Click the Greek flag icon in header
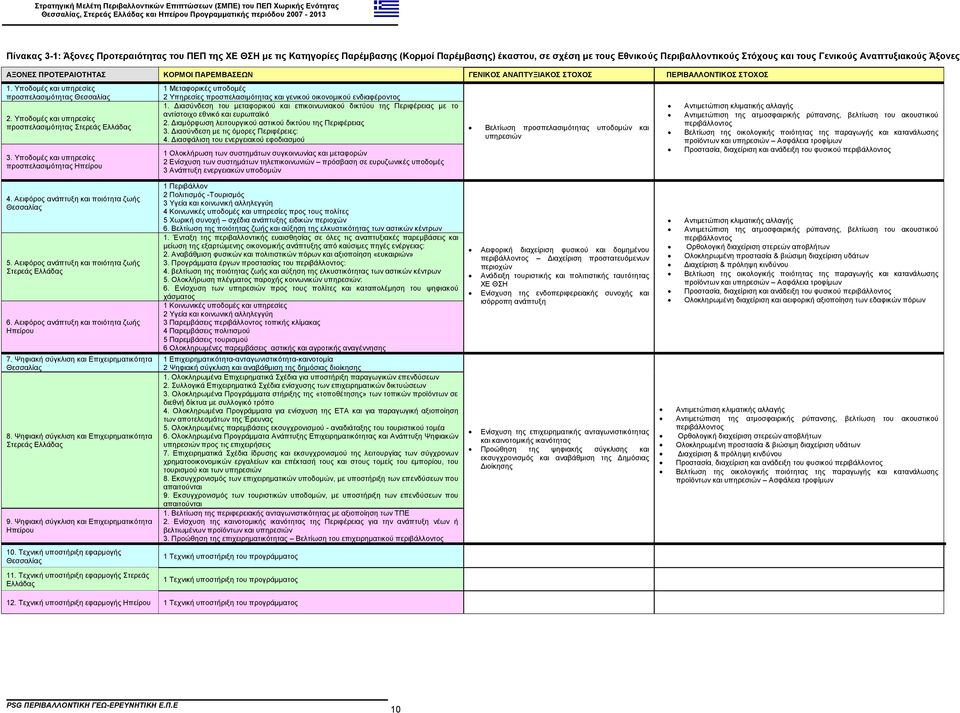 (x=386, y=9)
